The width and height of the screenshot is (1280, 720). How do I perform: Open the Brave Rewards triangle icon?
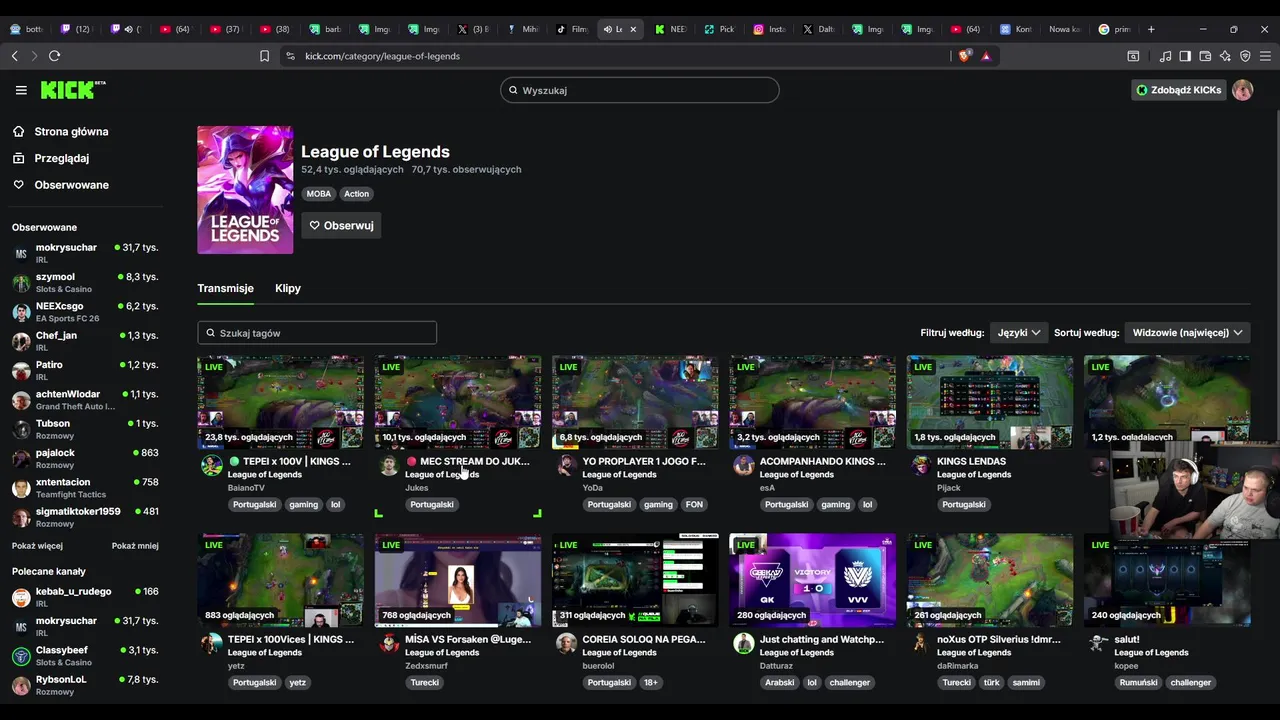[x=986, y=56]
